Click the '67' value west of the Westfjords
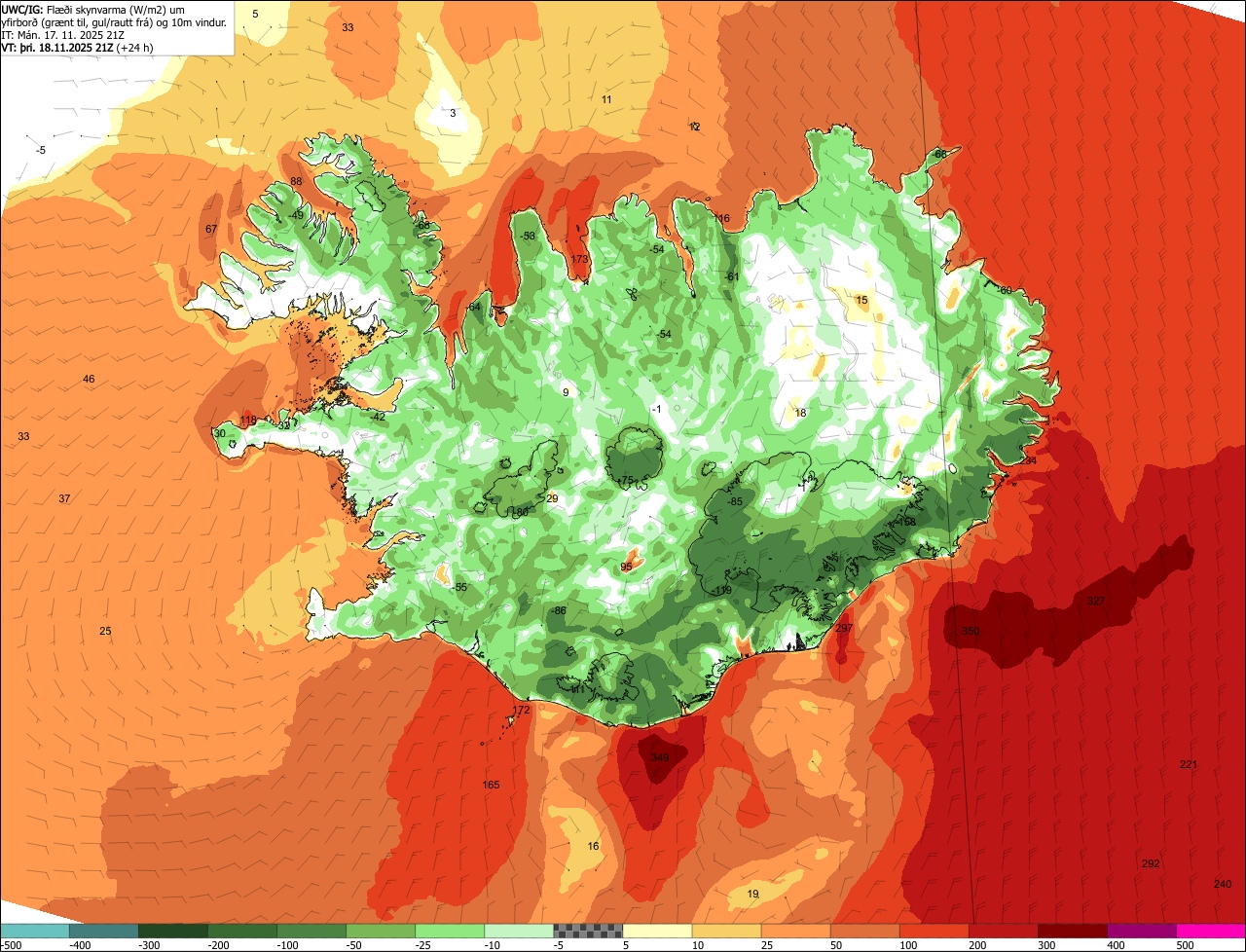The image size is (1246, 952). tap(211, 229)
